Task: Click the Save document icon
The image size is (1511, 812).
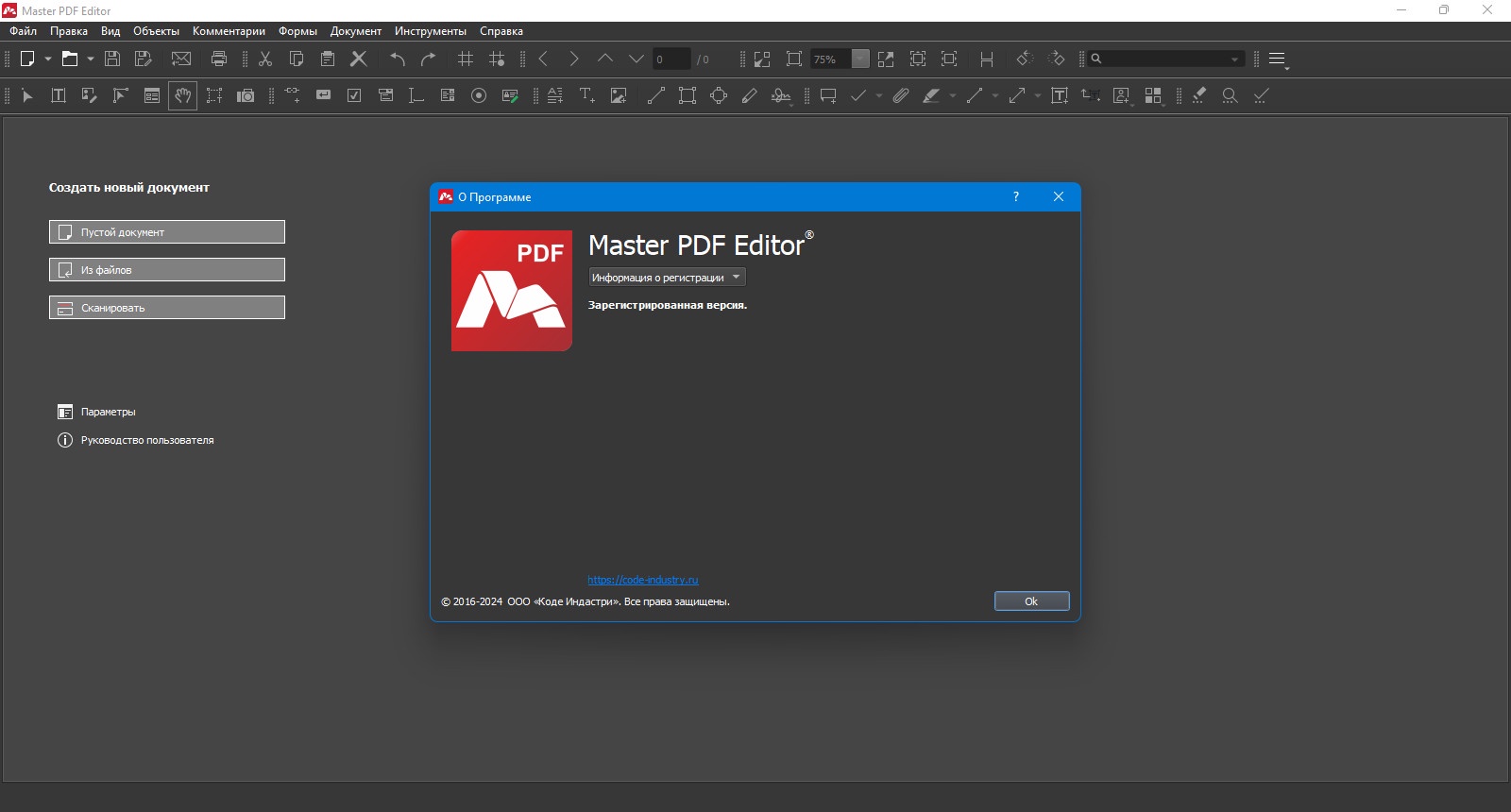Action: [x=112, y=59]
